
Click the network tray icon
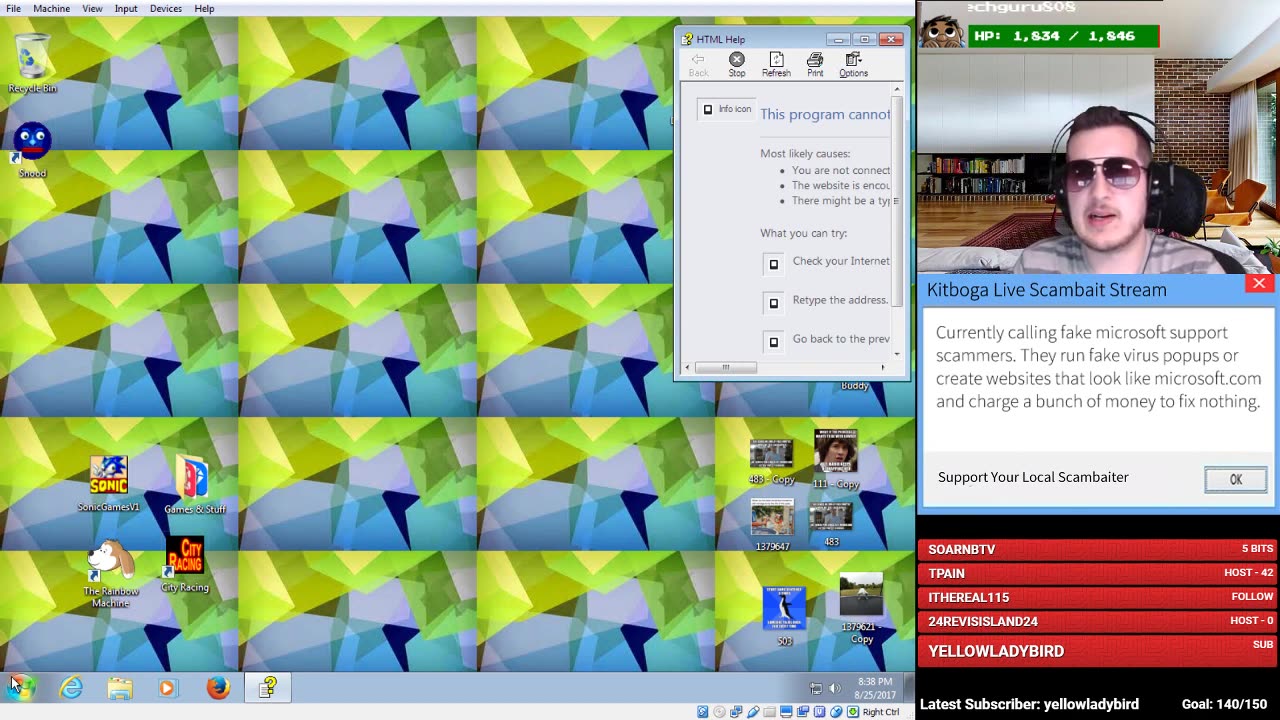[816, 688]
